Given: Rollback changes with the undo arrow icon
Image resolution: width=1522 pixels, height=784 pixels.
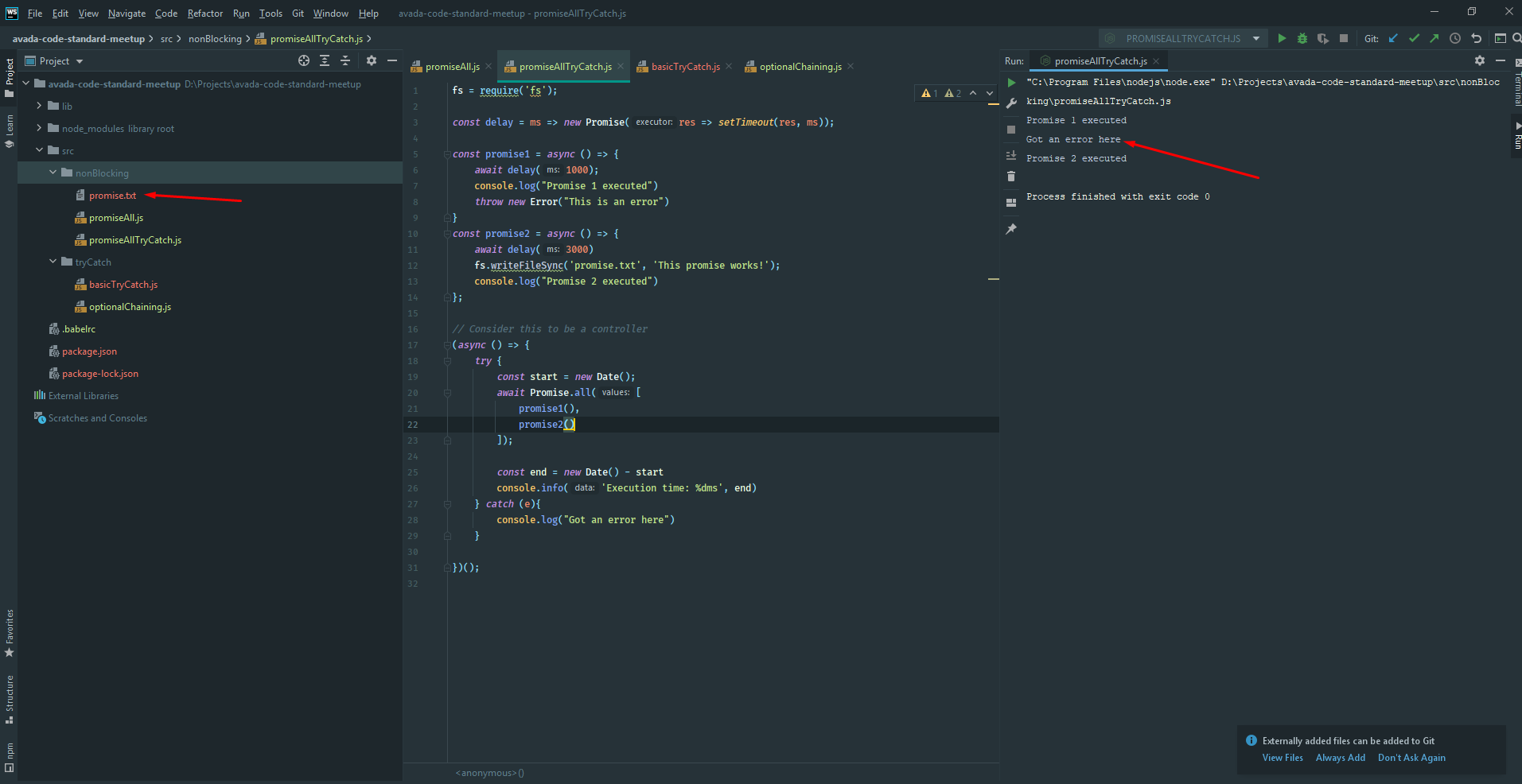Looking at the screenshot, I should (x=1477, y=38).
